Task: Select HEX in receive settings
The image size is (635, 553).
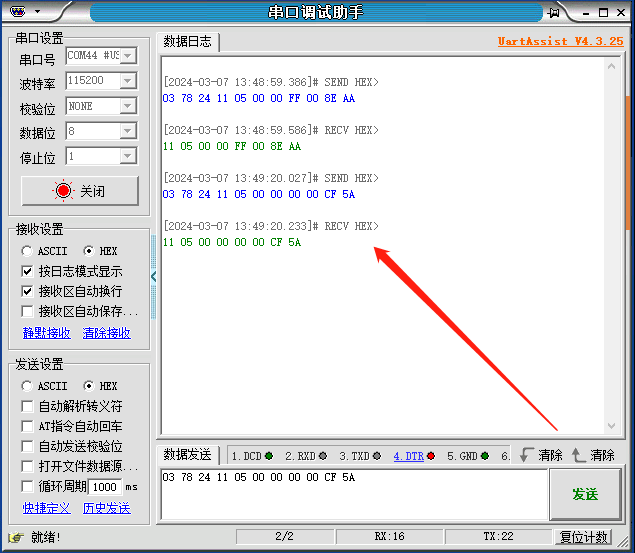Action: click(88, 251)
